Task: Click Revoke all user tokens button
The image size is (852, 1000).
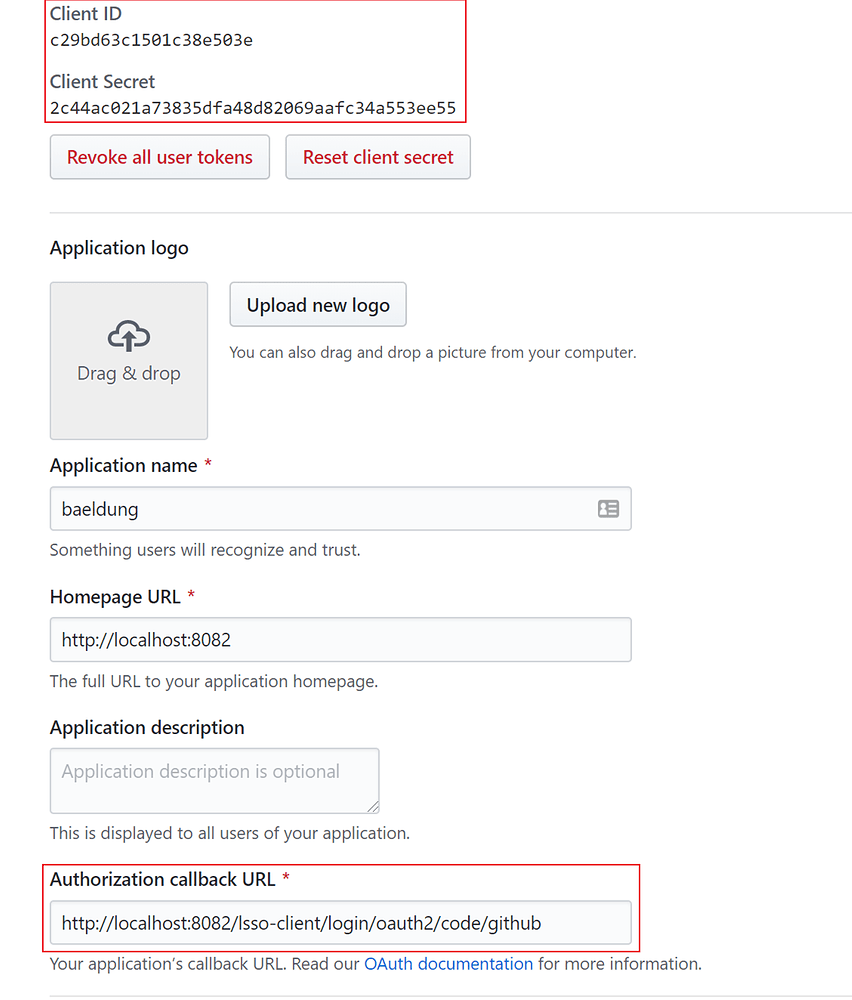Action: (x=160, y=157)
